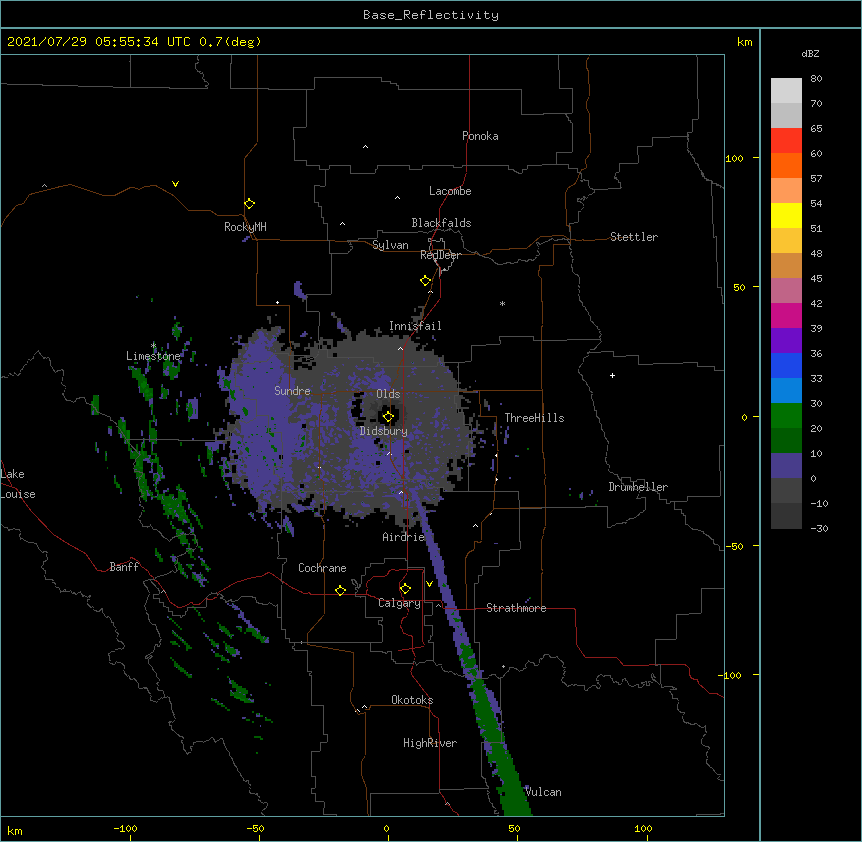Click the white asterisk marker east of Innisfail
862x842 pixels.
coord(502,303)
